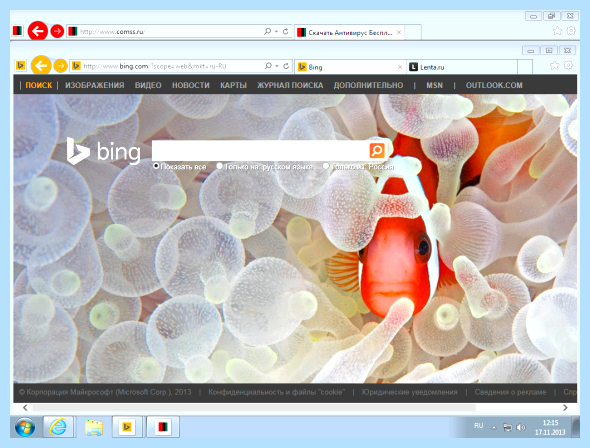The height and width of the screenshot is (448, 590).
Task: Open a new tab next to Lenta.ru
Action: [x=525, y=67]
